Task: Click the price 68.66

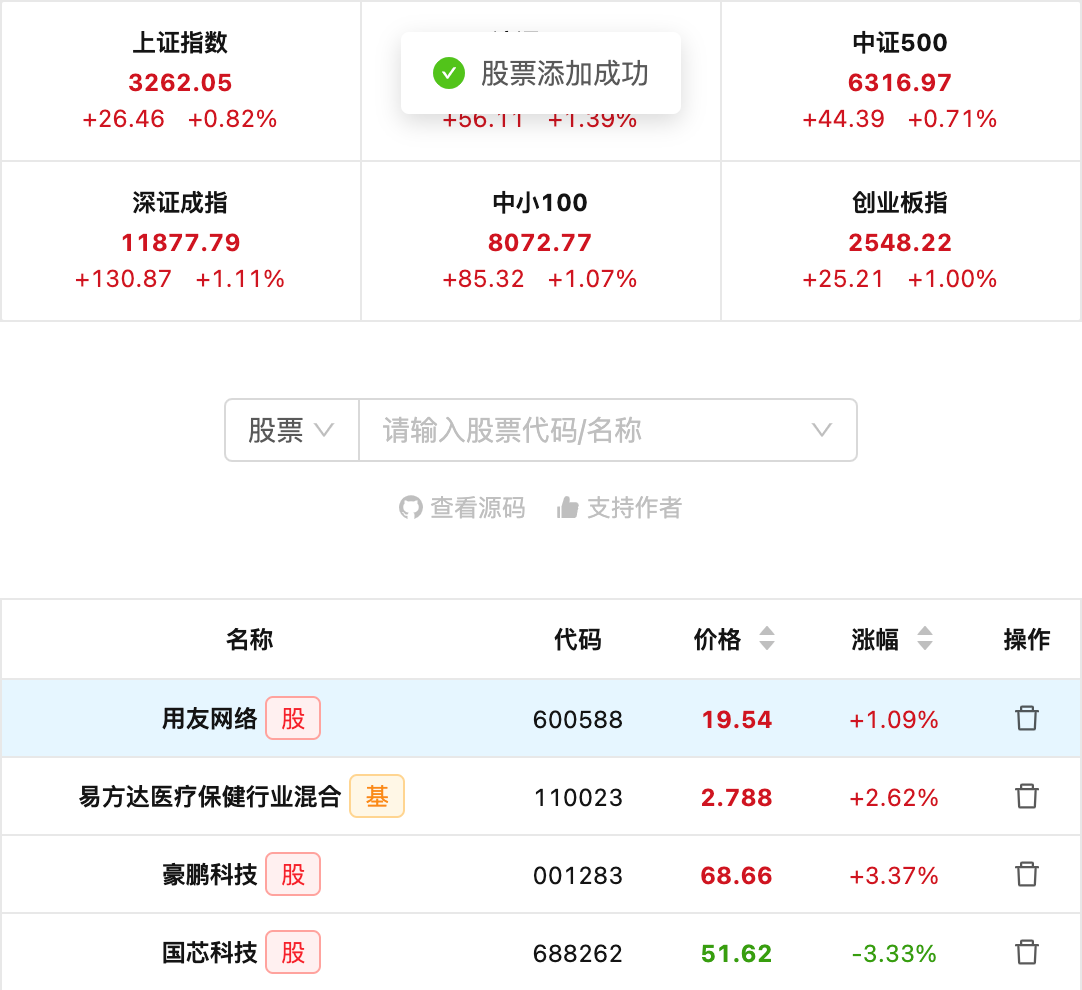Action: (x=736, y=875)
